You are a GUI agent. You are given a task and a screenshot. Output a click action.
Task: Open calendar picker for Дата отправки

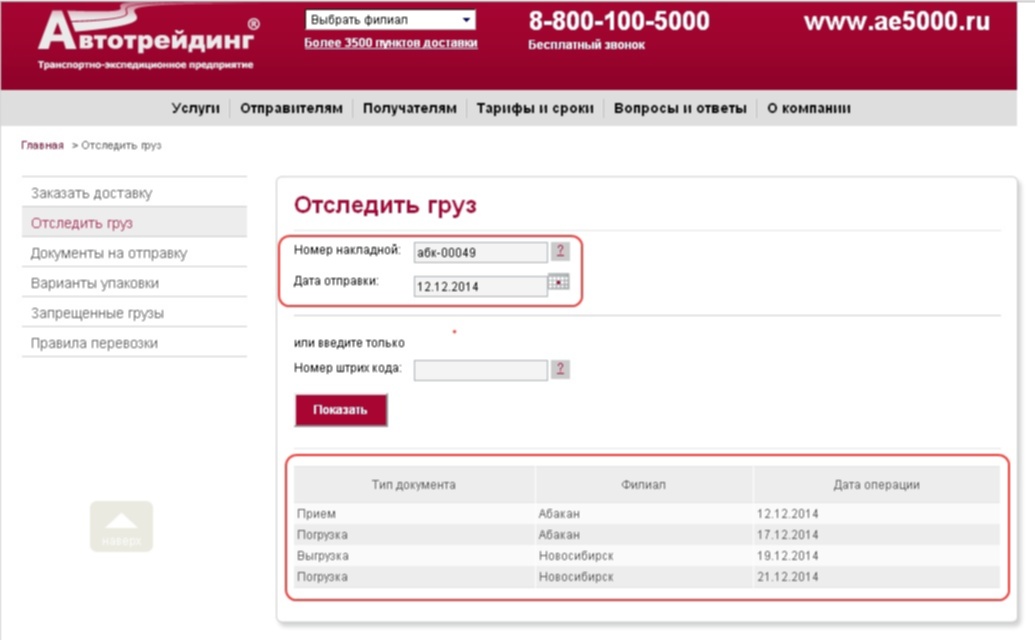point(559,282)
